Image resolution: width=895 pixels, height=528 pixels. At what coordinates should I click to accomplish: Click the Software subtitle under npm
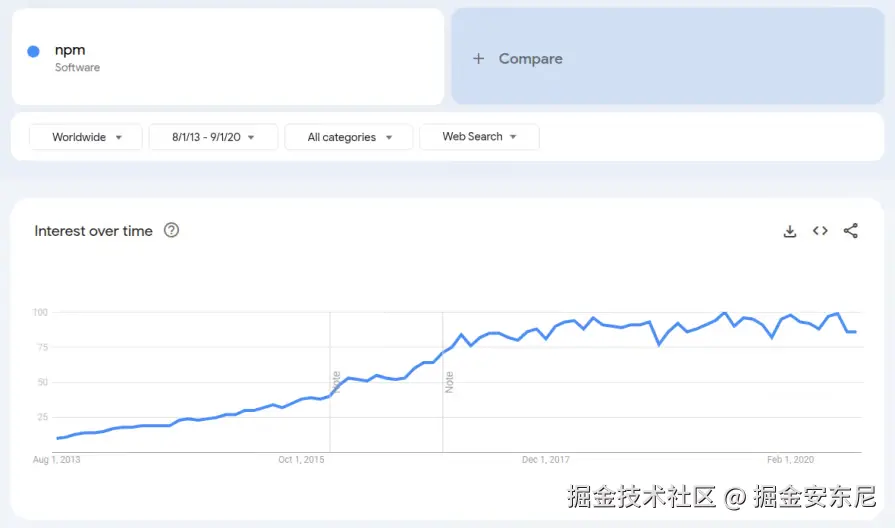tap(77, 67)
